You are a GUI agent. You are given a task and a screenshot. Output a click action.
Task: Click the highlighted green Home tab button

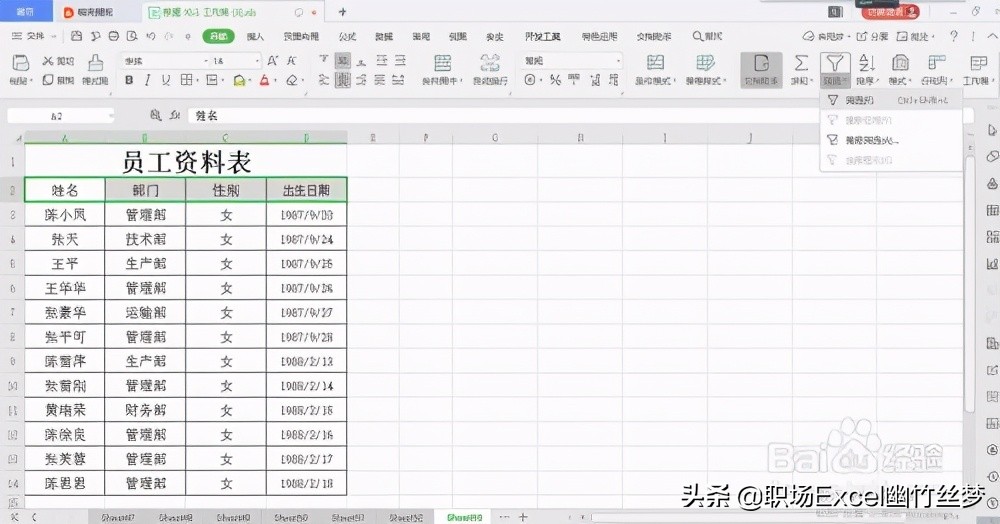click(217, 36)
